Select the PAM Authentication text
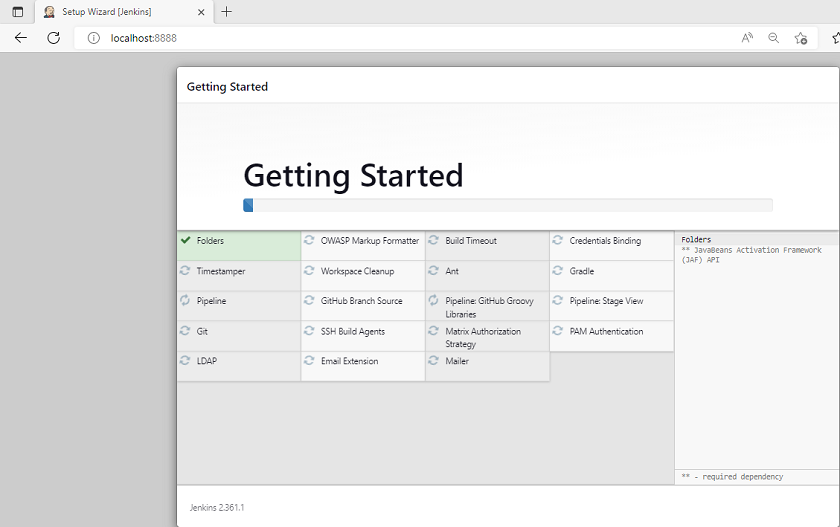Image resolution: width=840 pixels, height=527 pixels. pyautogui.click(x=606, y=331)
